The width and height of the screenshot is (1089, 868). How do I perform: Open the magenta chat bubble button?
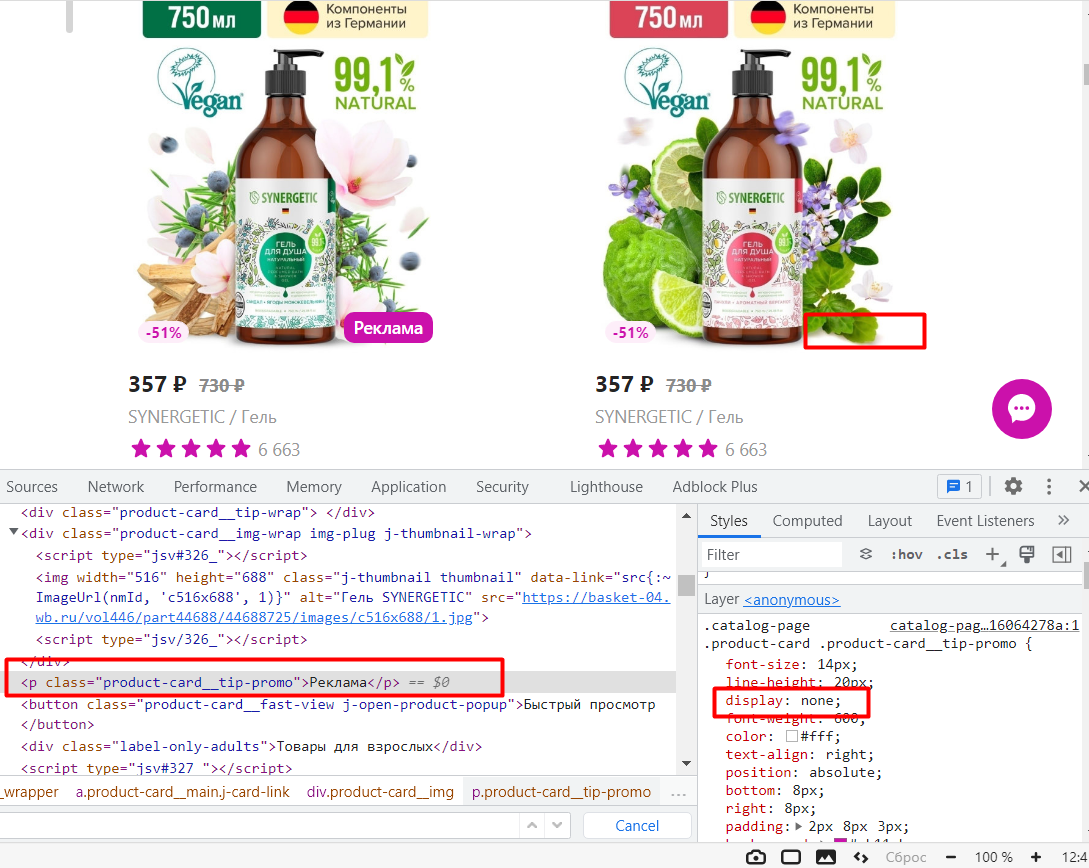click(x=1021, y=408)
